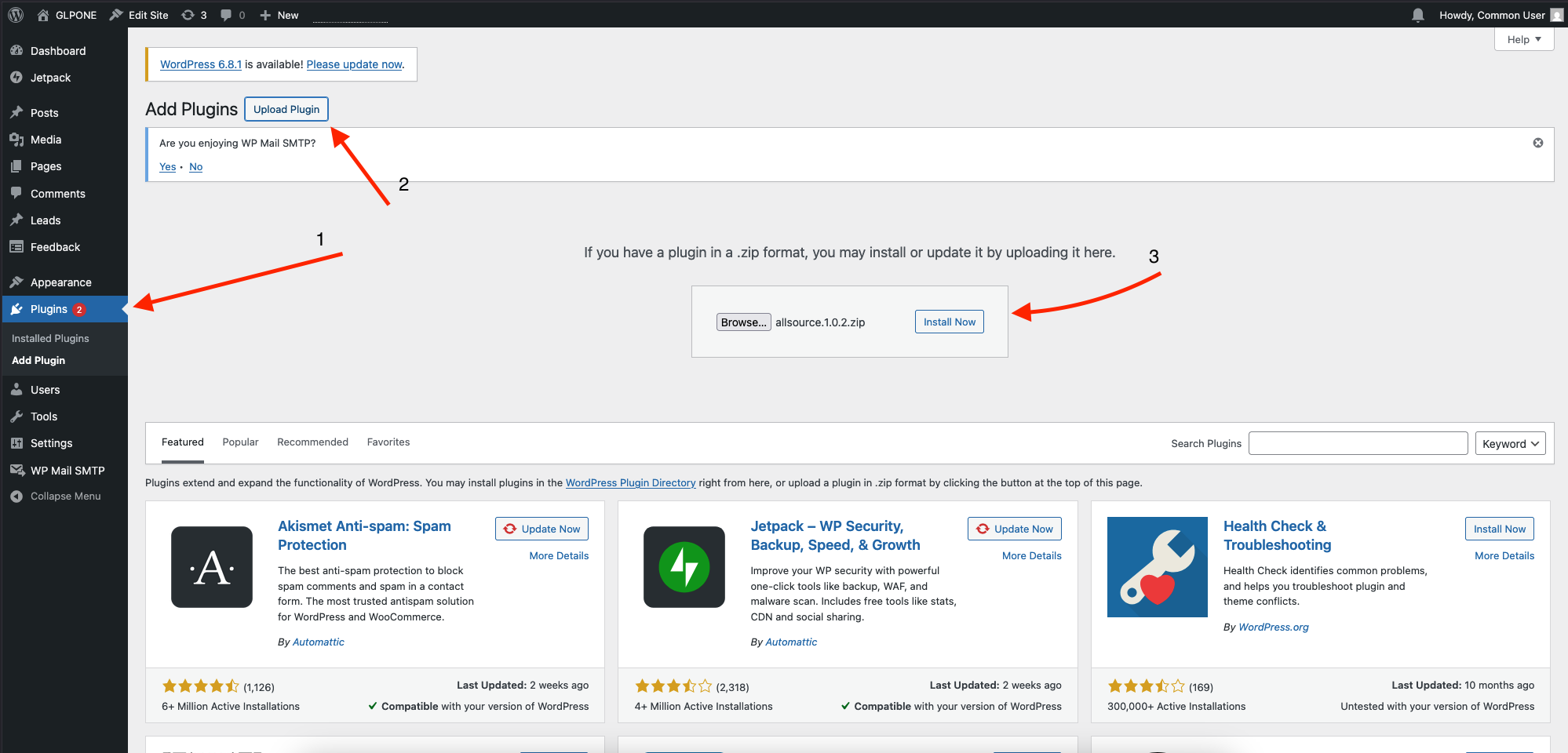Open Installed Plugins submenu item
The width and height of the screenshot is (1568, 753).
click(x=50, y=338)
